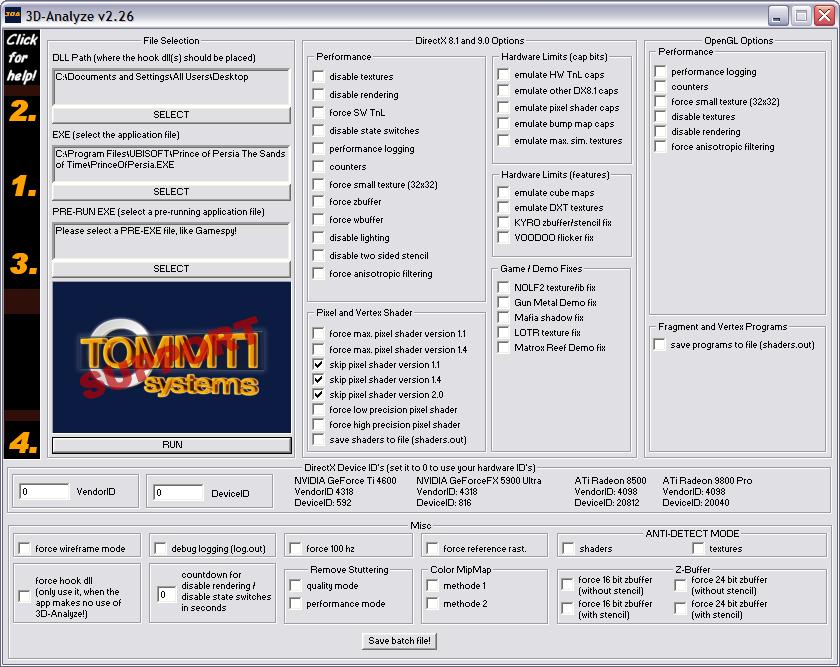This screenshot has width=840, height=667.
Task: Check 'emulate HW TnL caps'
Action: pyautogui.click(x=504, y=74)
